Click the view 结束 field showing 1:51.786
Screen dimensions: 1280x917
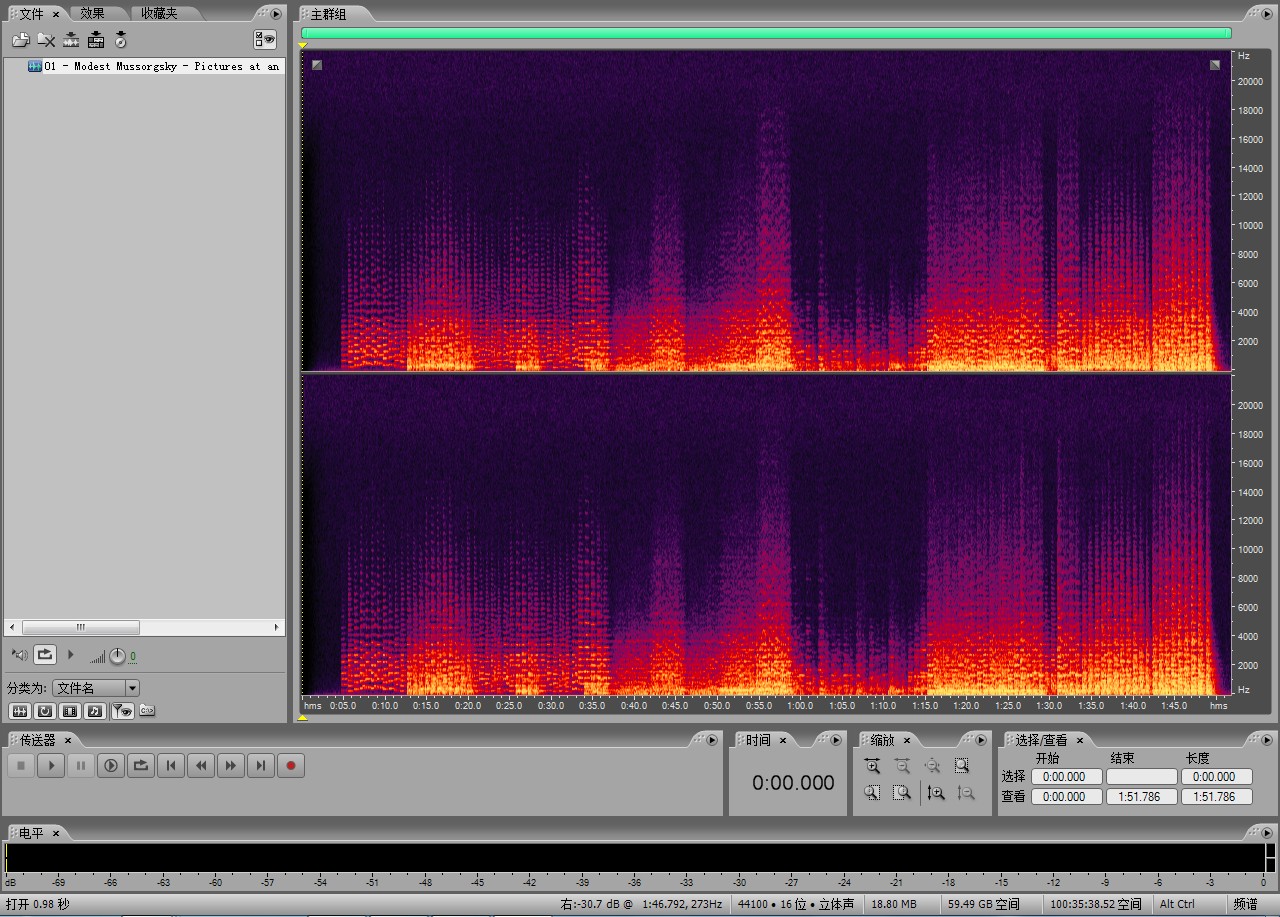[x=1142, y=797]
